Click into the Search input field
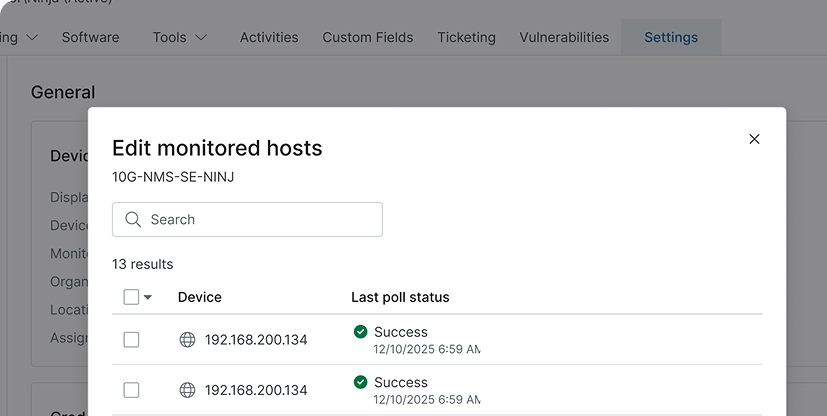This screenshot has width=827, height=416. click(x=247, y=219)
